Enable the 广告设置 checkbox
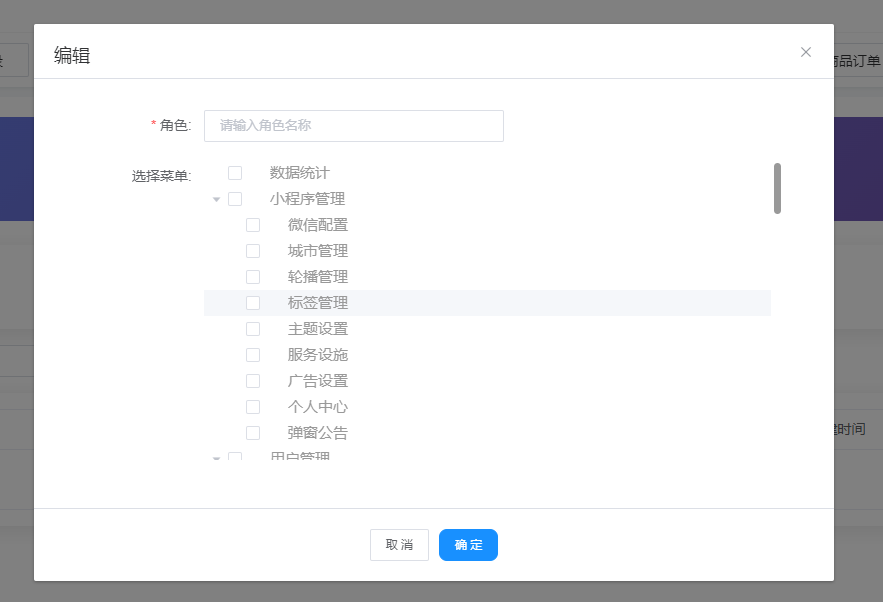This screenshot has height=602, width=883. point(253,381)
